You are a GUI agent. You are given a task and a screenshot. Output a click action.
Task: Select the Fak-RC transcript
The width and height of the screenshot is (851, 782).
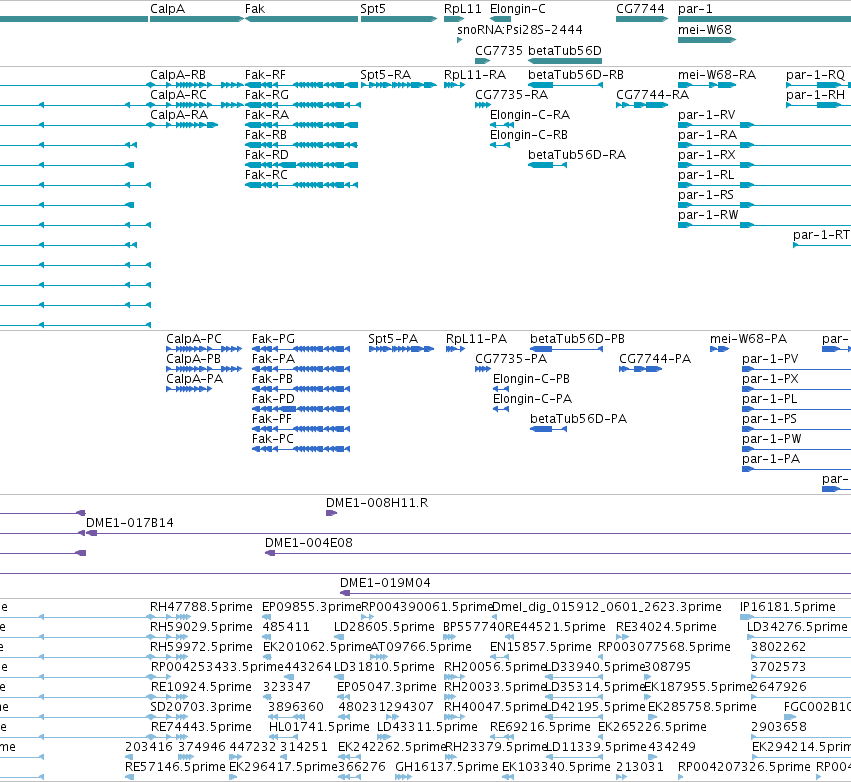click(x=301, y=185)
